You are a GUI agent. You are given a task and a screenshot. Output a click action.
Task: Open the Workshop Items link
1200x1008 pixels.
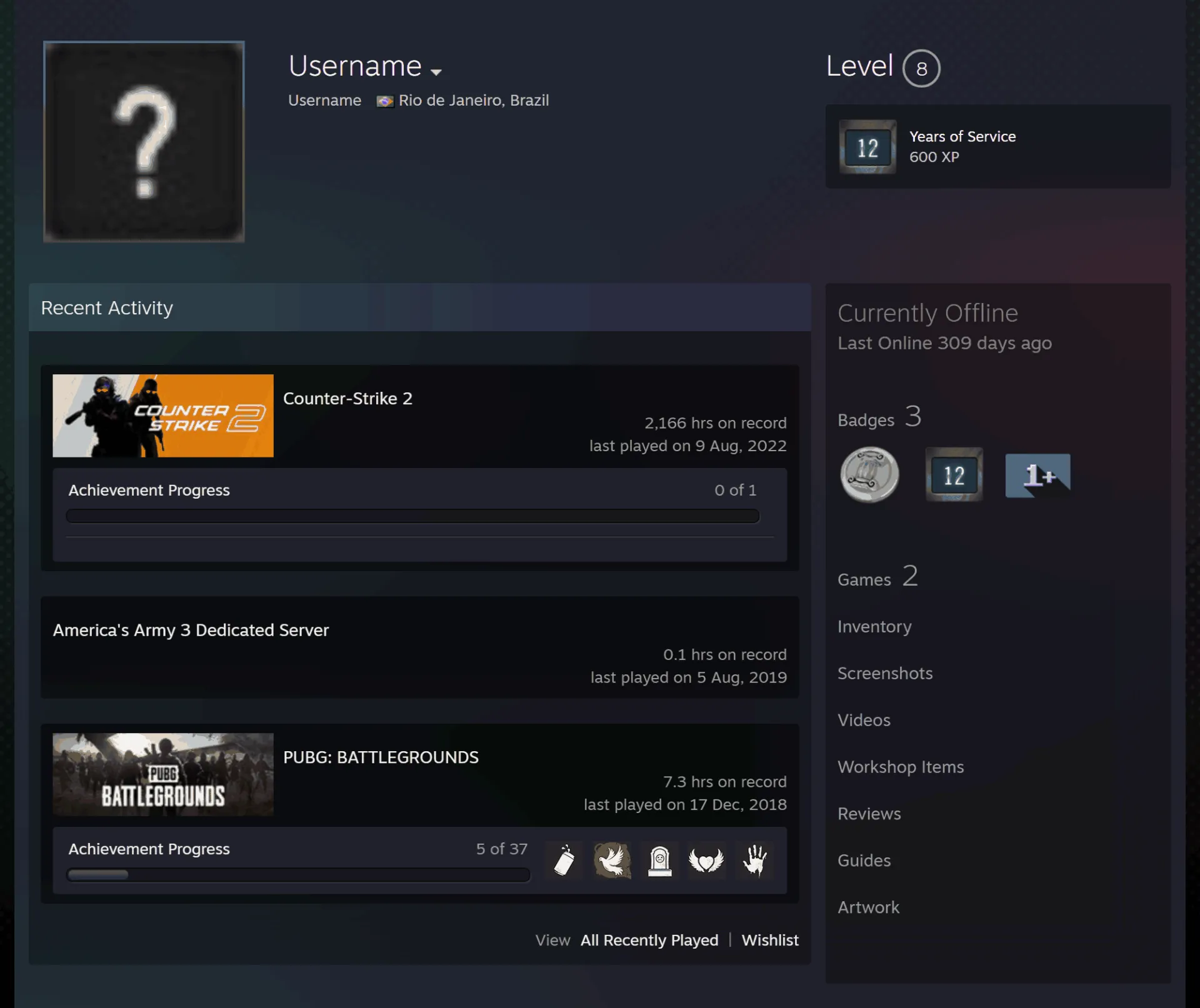pyautogui.click(x=901, y=767)
